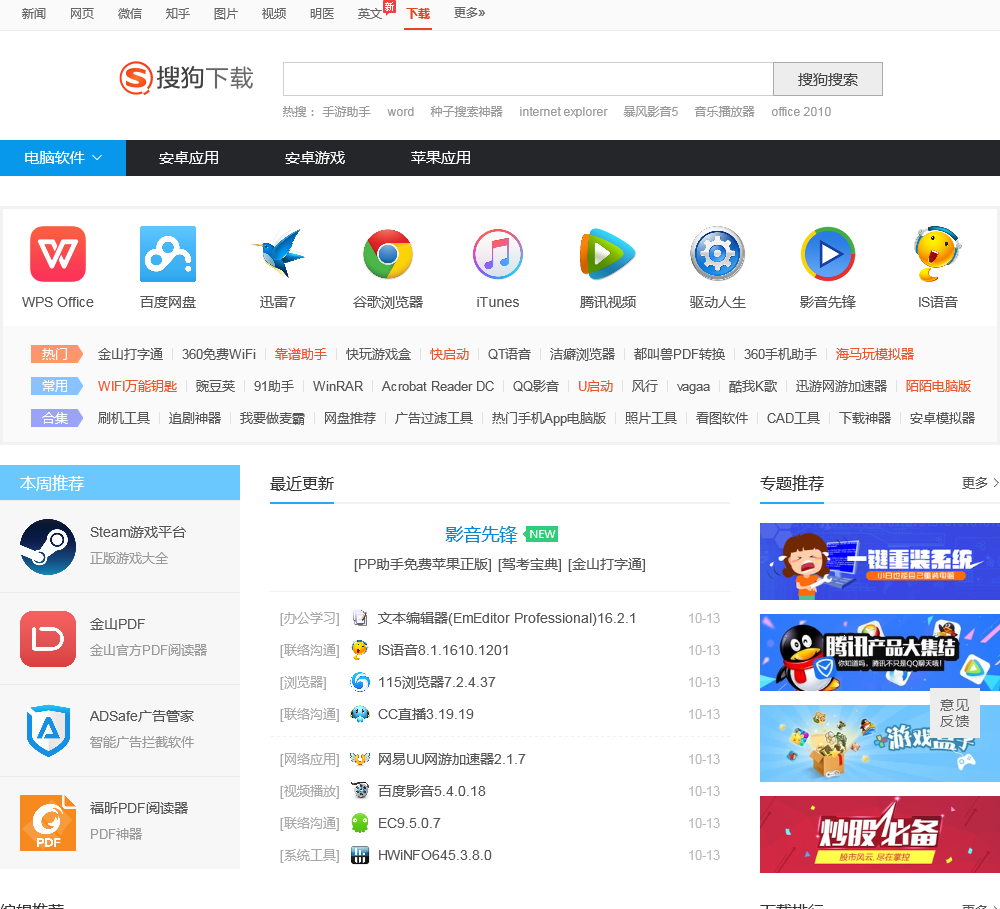Open 文本编辑器(EmEditor Professional)16.2.1
1000x909 pixels.
coord(507,618)
